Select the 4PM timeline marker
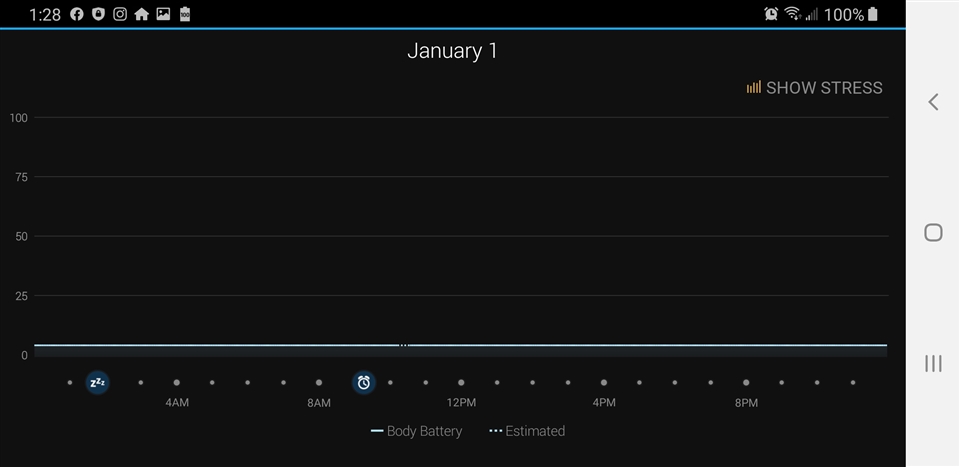 point(604,383)
